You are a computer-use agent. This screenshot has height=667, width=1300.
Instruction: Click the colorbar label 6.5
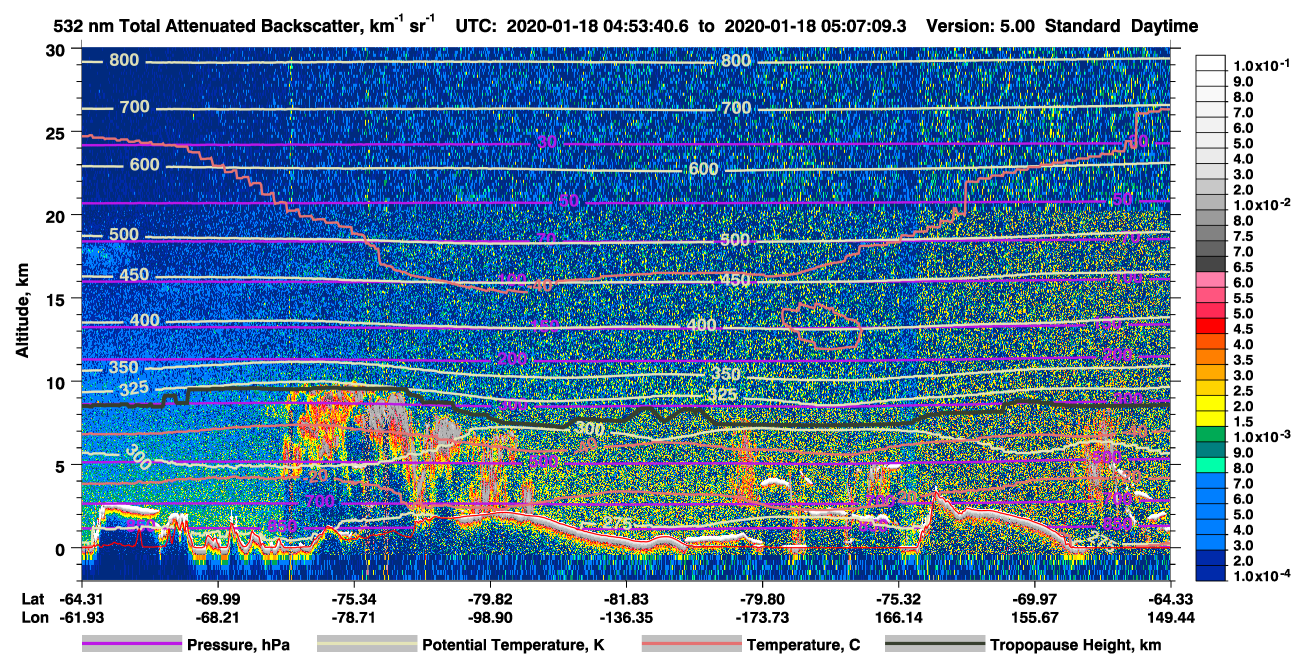click(1243, 266)
